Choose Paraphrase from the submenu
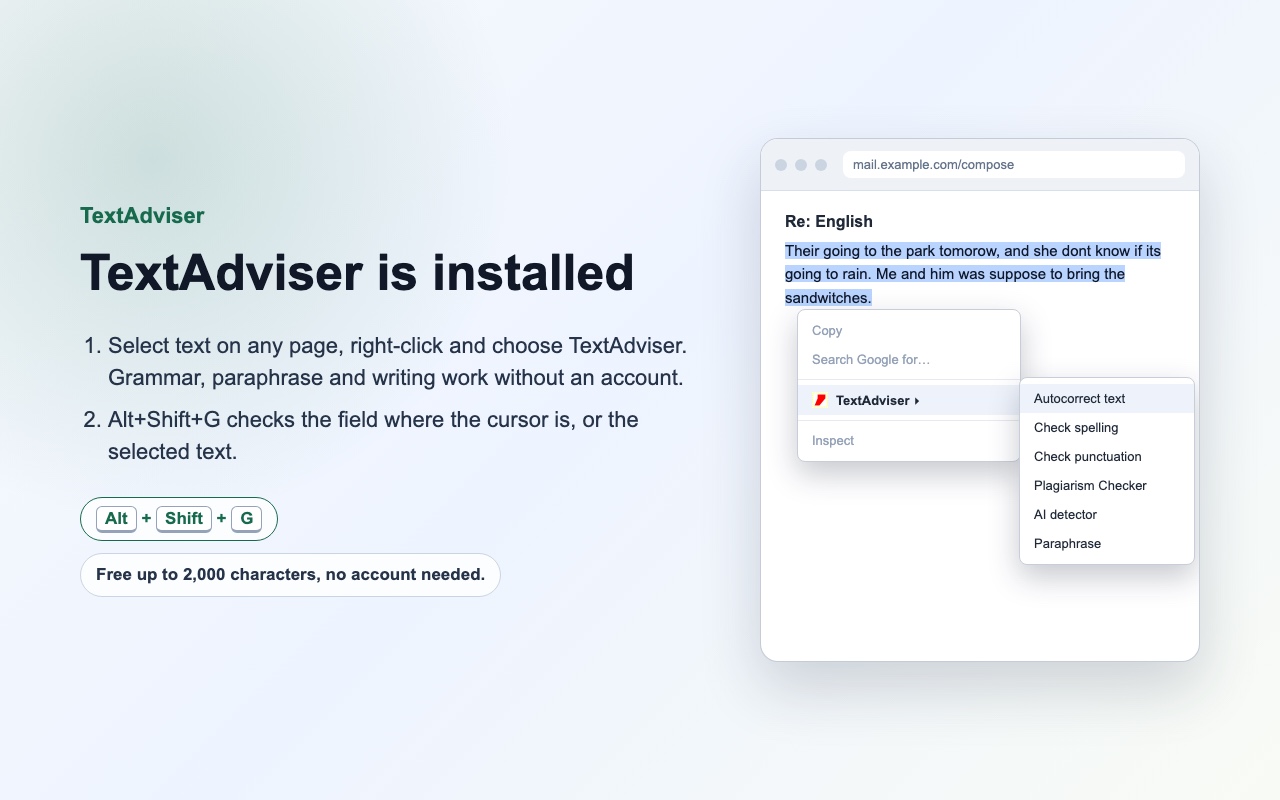The image size is (1280, 800). [x=1107, y=543]
